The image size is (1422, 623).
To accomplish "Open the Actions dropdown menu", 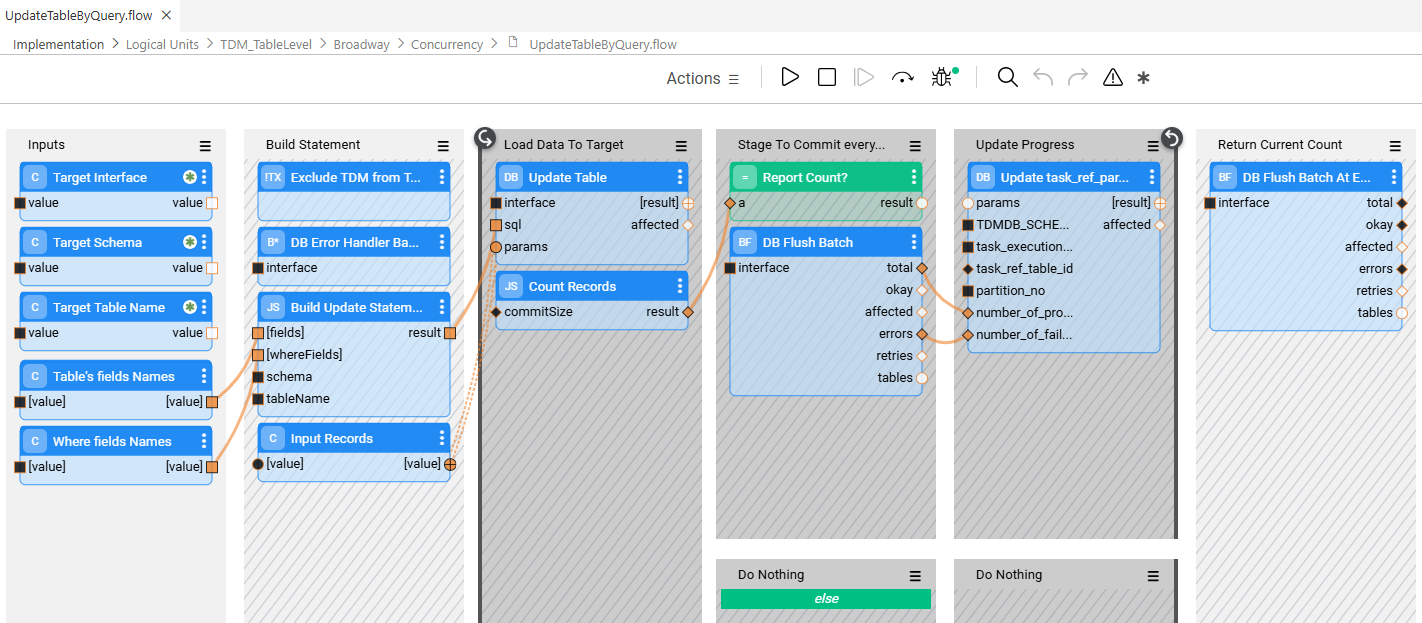I will tap(702, 78).
